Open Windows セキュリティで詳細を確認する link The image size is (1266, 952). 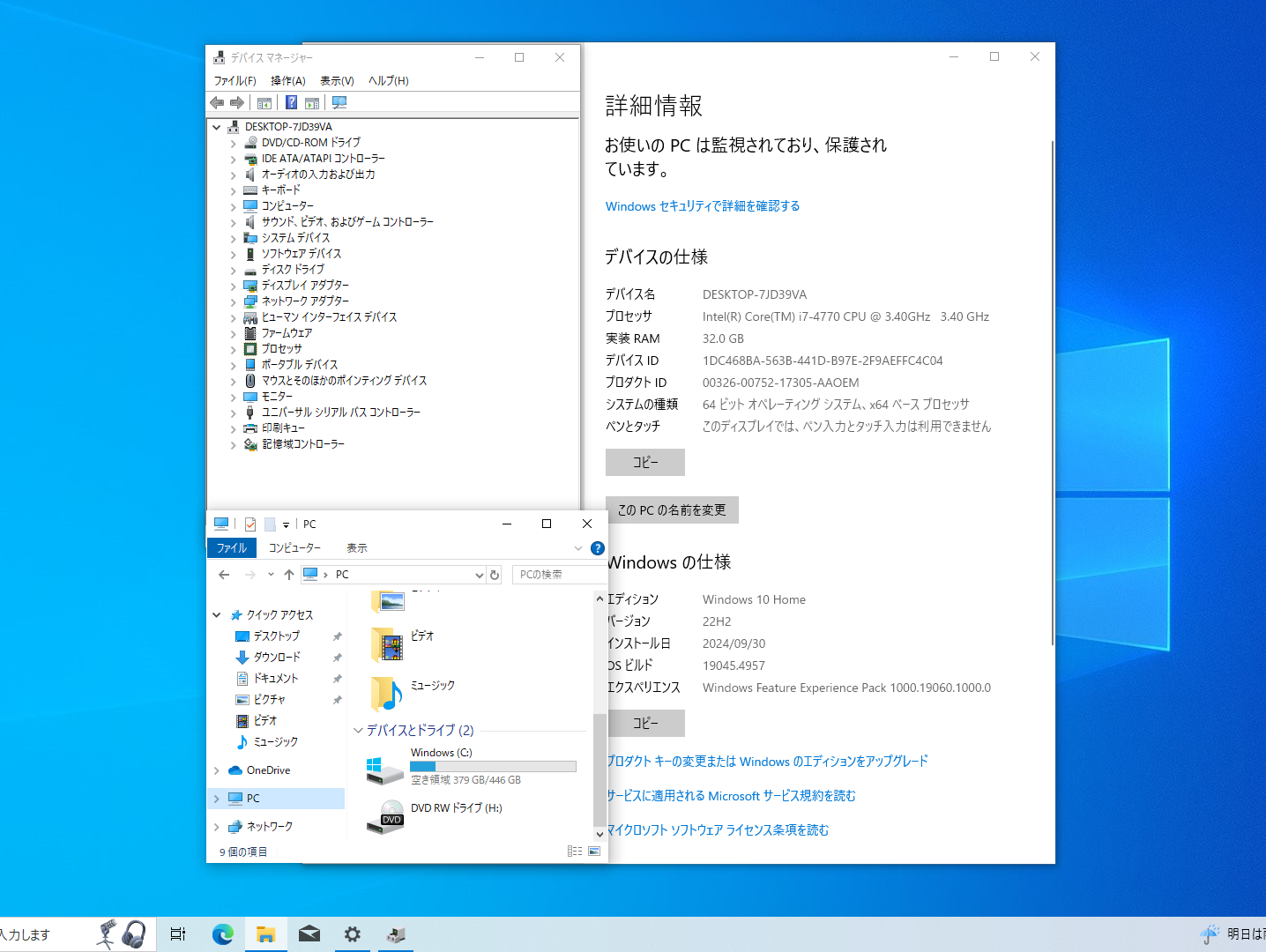(703, 206)
